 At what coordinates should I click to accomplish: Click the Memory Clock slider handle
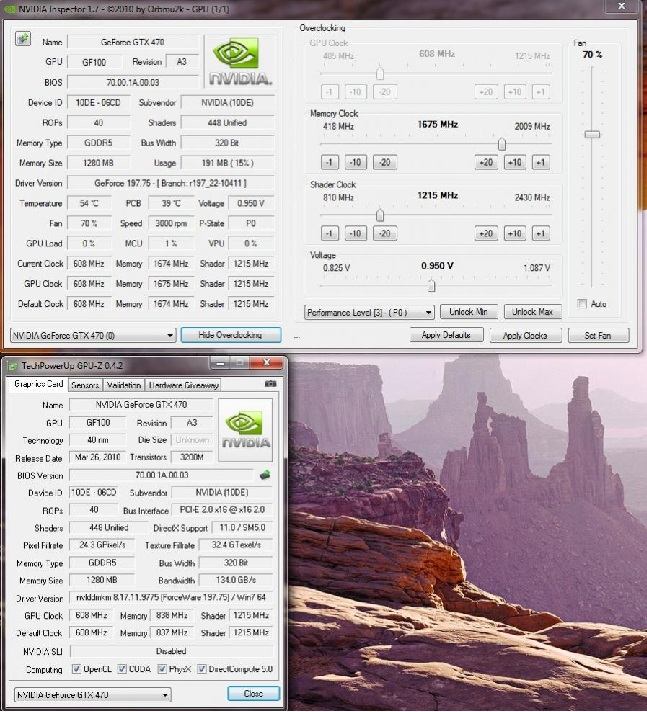(502, 144)
